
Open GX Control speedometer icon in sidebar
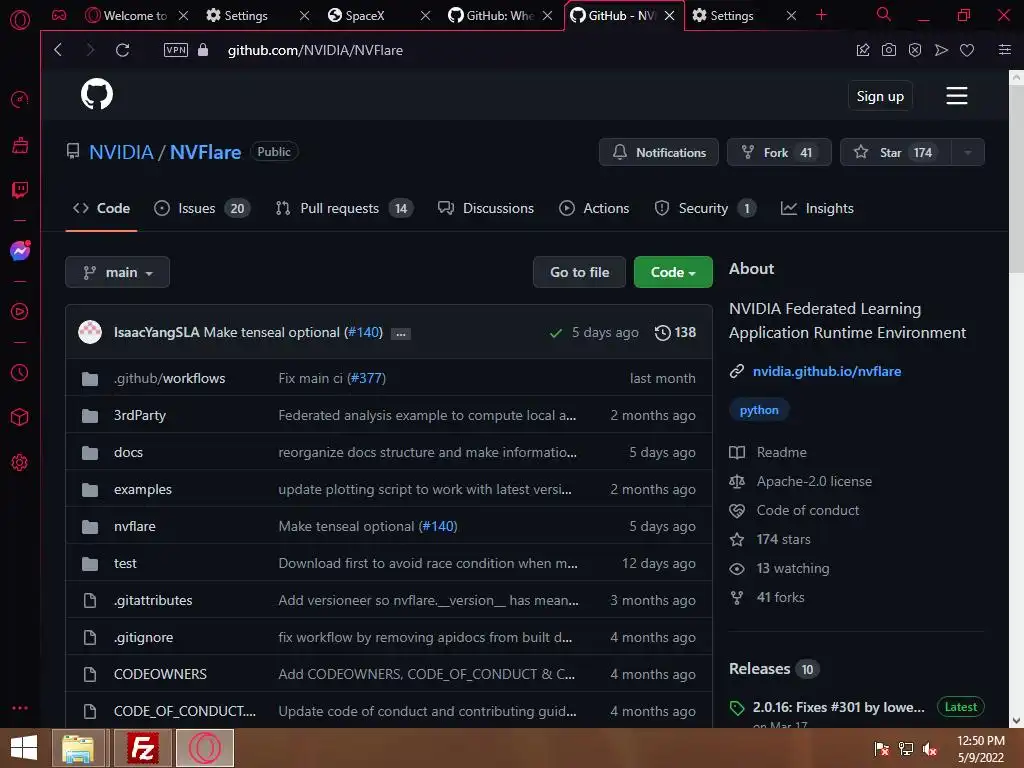click(20, 99)
